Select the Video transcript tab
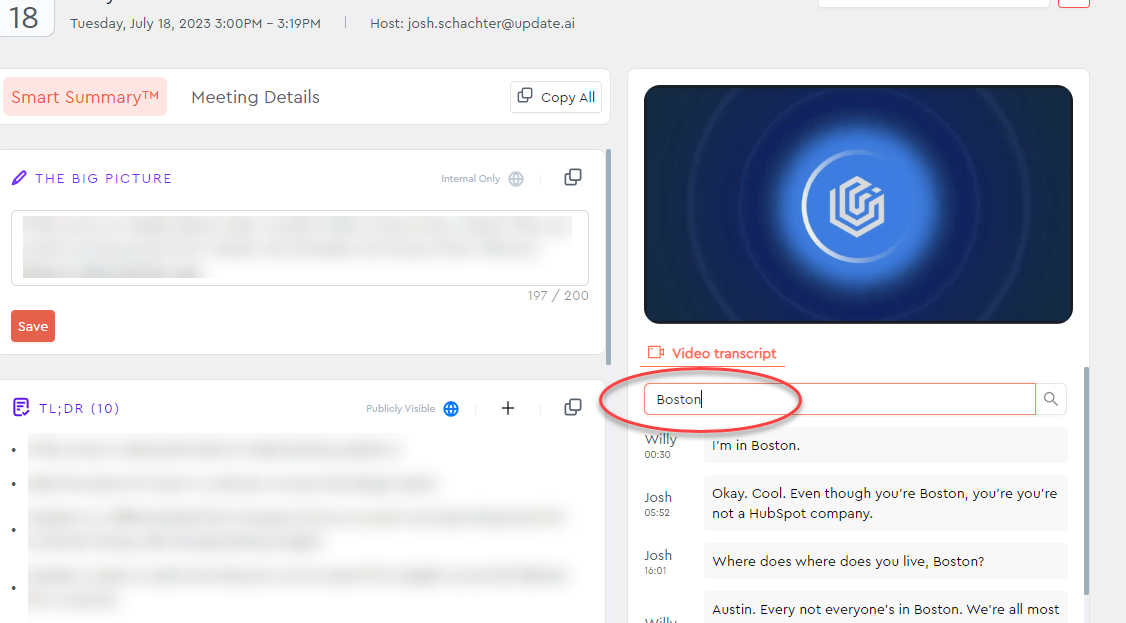Screen dimensions: 1126x623 click(x=712, y=353)
